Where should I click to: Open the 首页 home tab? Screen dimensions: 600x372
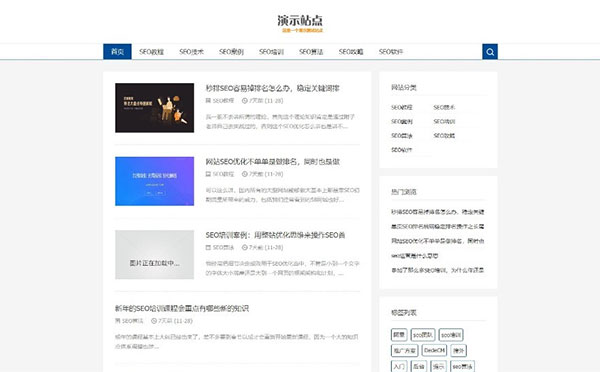117,52
